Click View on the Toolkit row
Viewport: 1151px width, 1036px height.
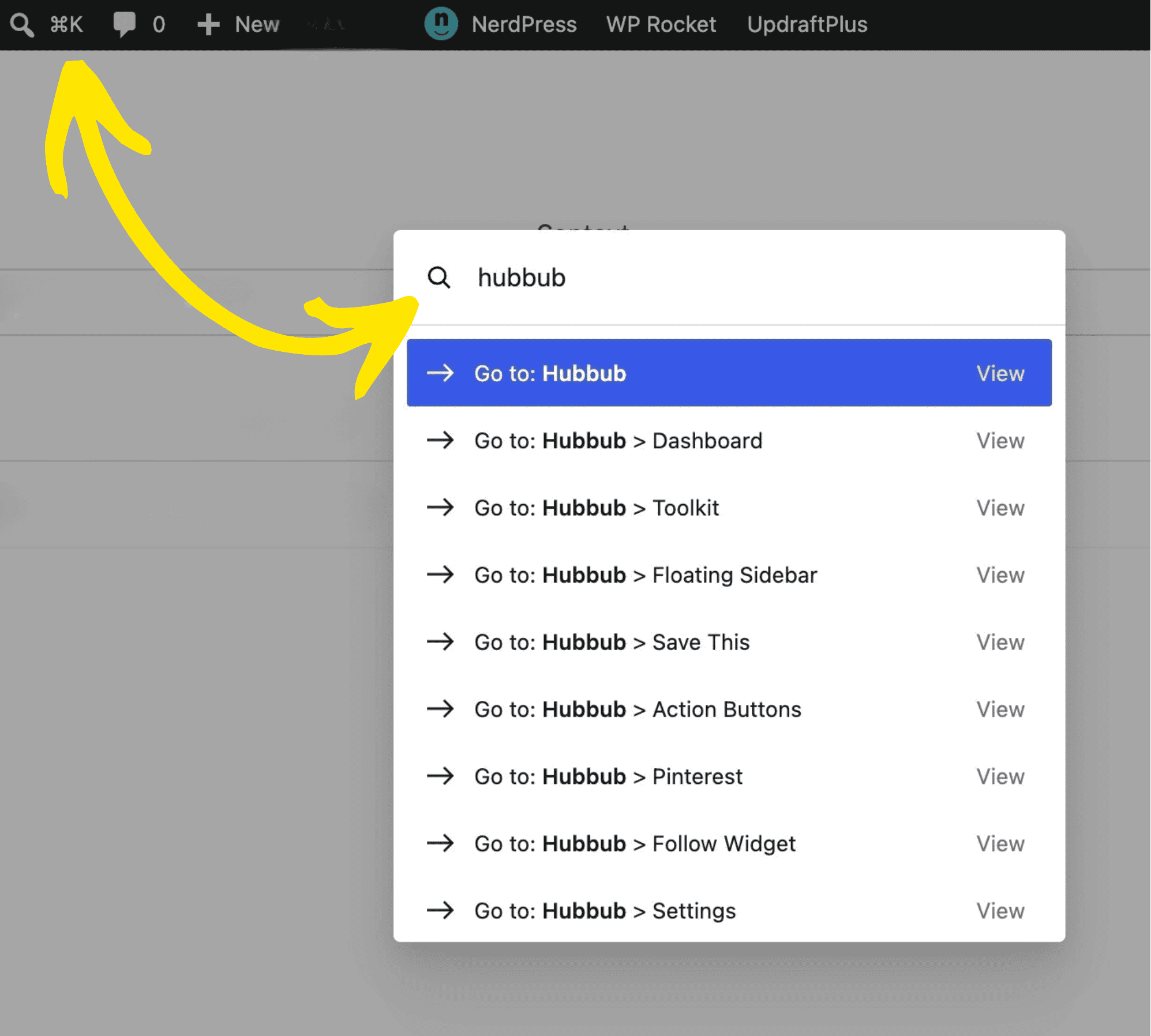click(x=1000, y=508)
